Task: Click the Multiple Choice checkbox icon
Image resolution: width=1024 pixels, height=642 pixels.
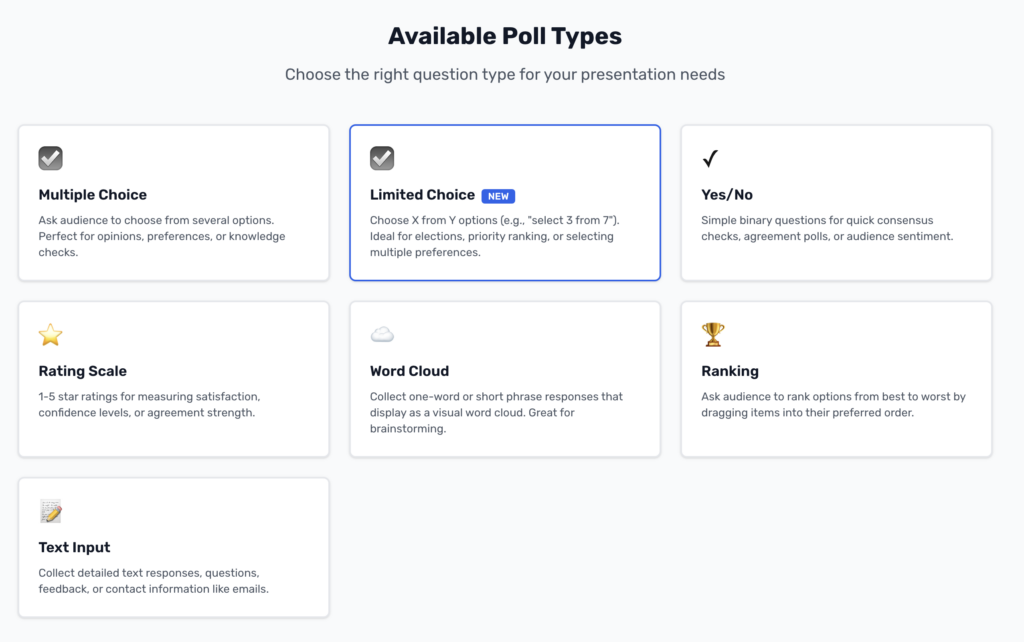Action: pos(51,158)
